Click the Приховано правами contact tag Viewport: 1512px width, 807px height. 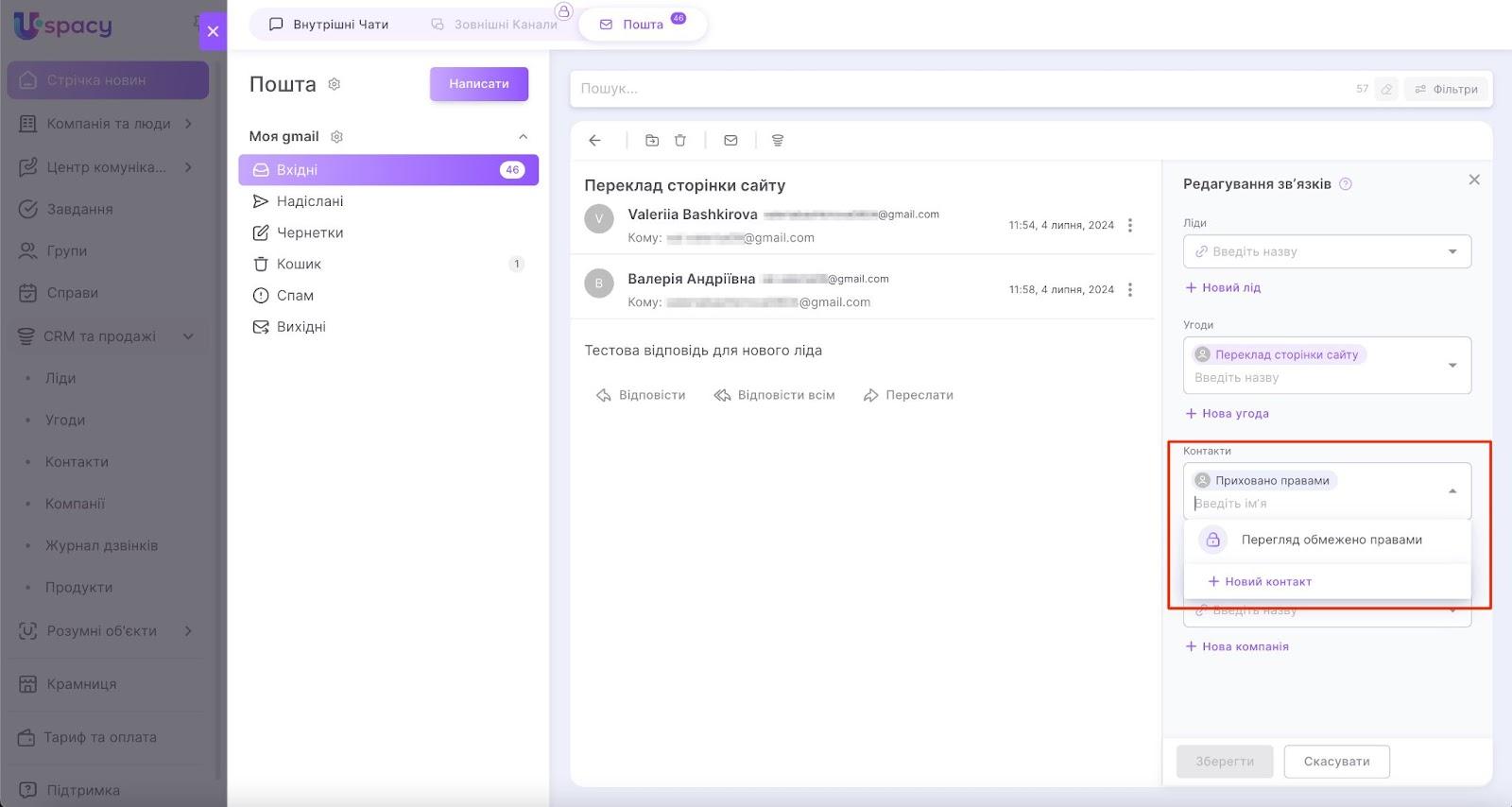coord(1264,480)
